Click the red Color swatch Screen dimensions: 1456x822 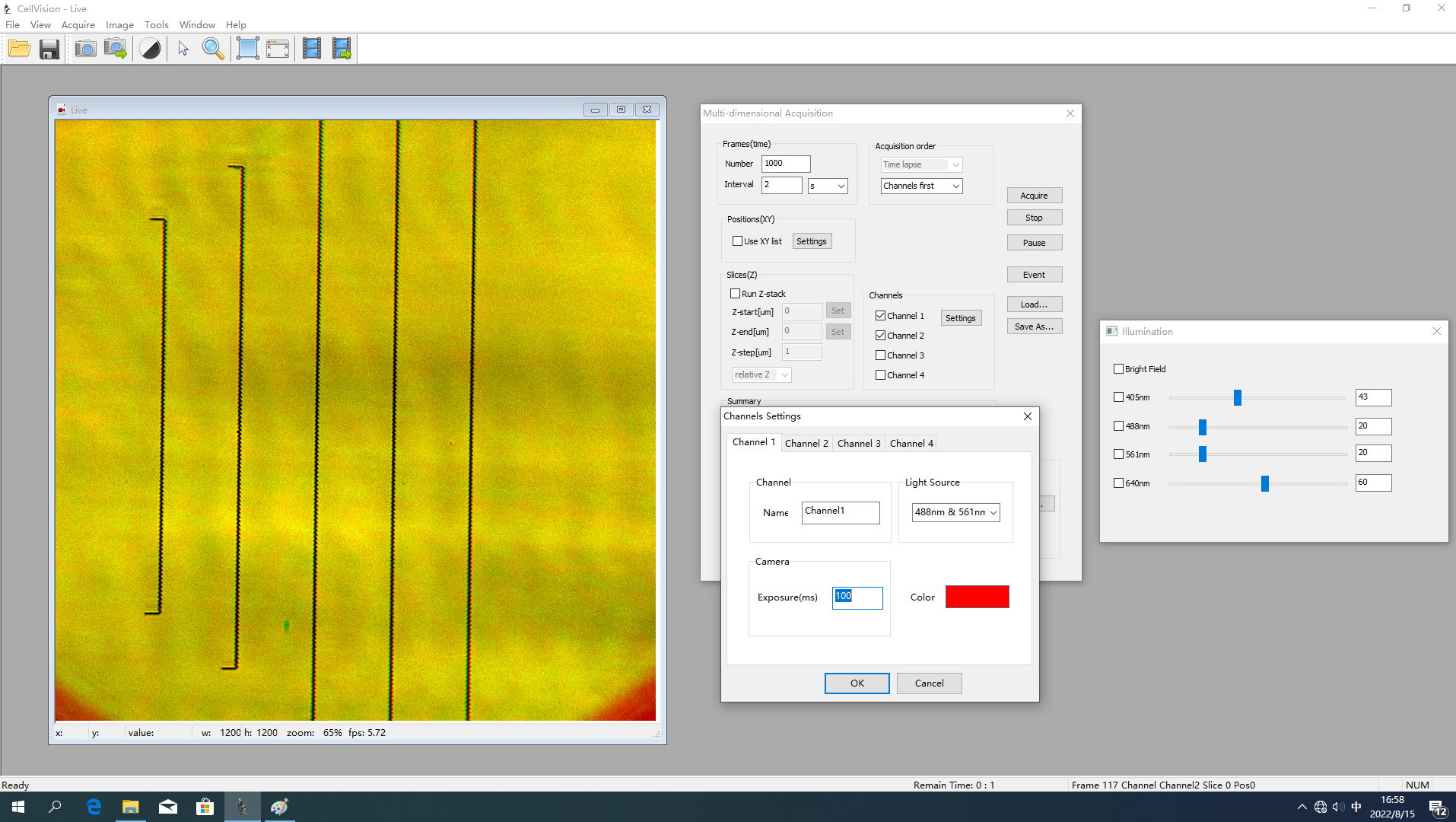coord(977,597)
